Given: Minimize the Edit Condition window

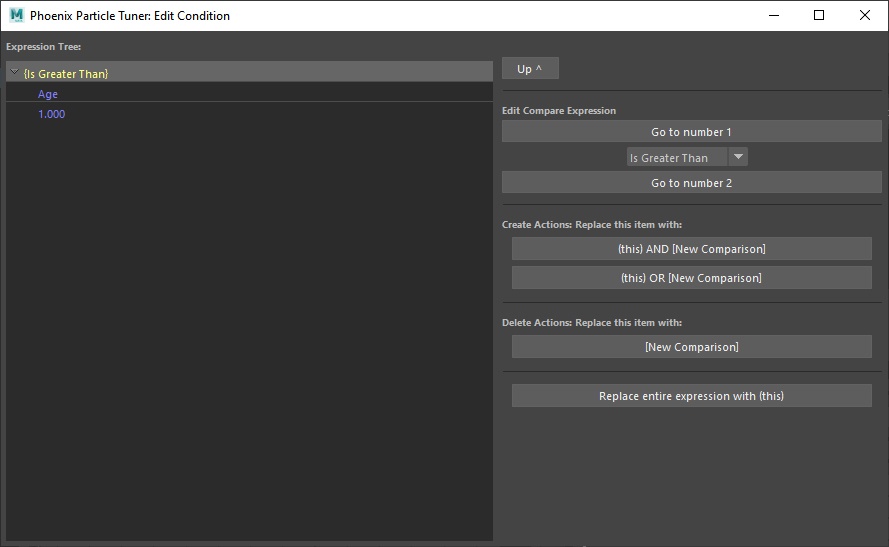Looking at the screenshot, I should [x=774, y=15].
